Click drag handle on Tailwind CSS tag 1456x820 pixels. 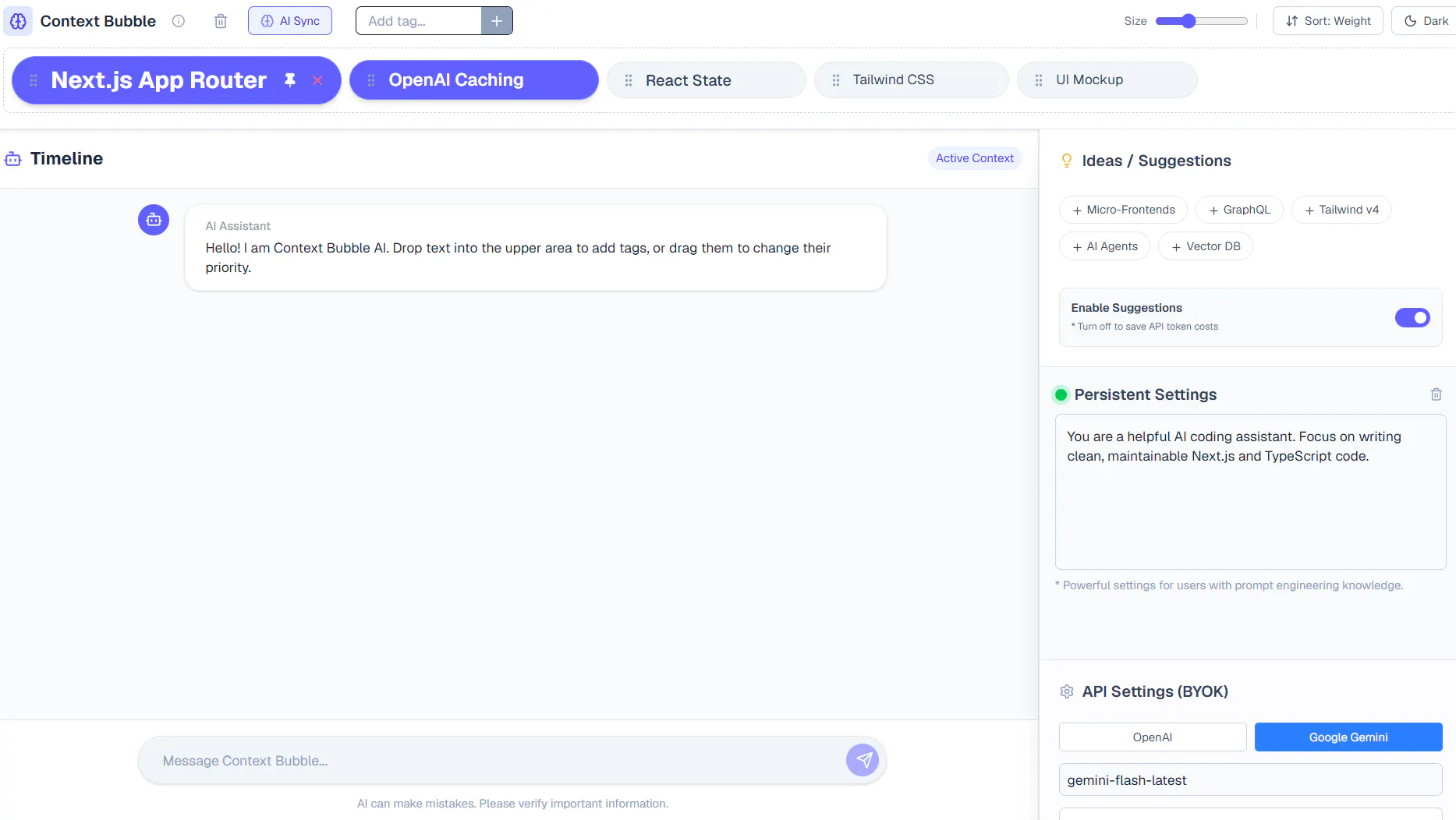click(x=836, y=80)
